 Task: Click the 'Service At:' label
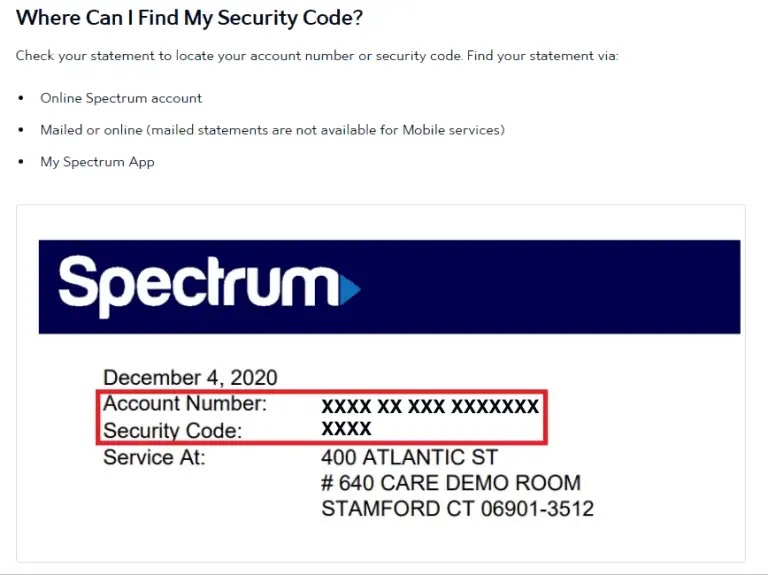154,457
